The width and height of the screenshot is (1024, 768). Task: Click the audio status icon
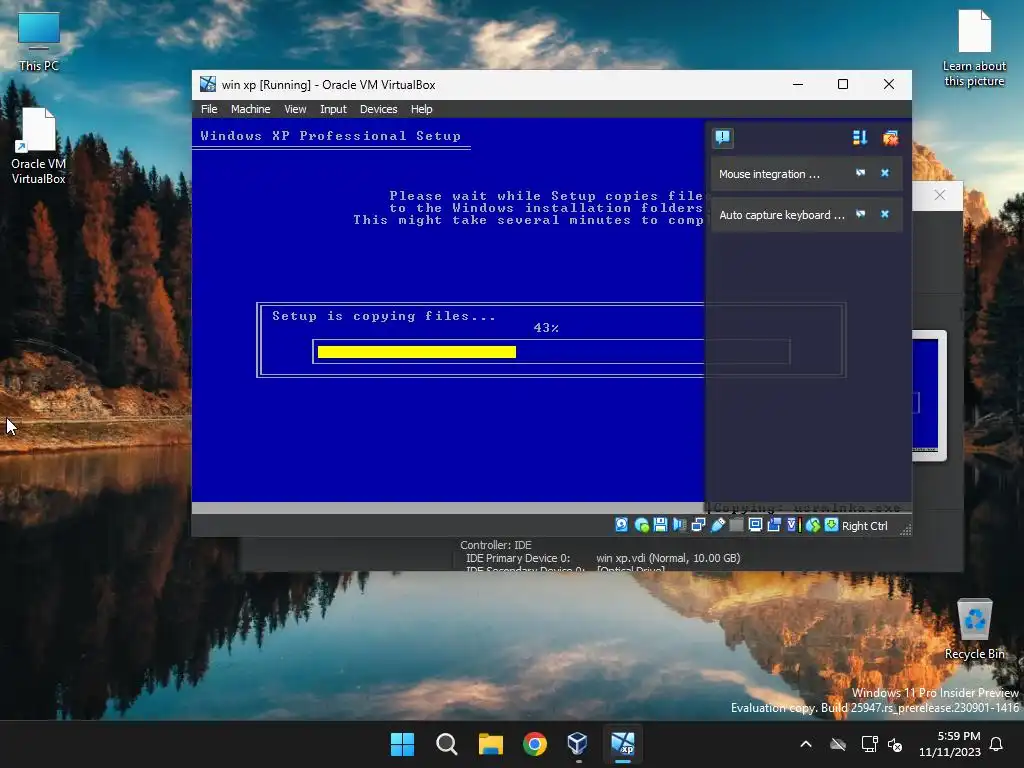pyautogui.click(x=679, y=525)
